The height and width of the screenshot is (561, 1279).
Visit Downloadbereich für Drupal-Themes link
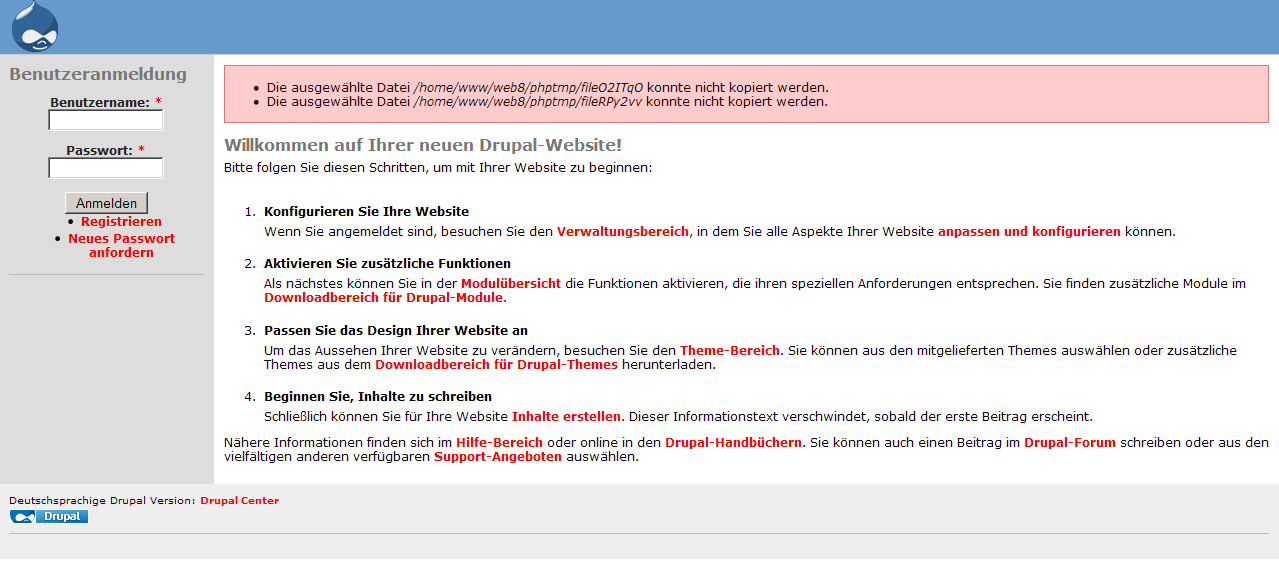point(496,365)
